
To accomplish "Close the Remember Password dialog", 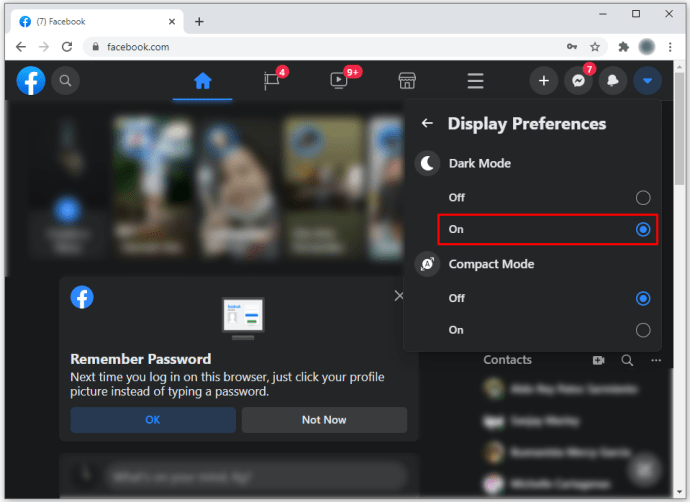I will coord(399,296).
